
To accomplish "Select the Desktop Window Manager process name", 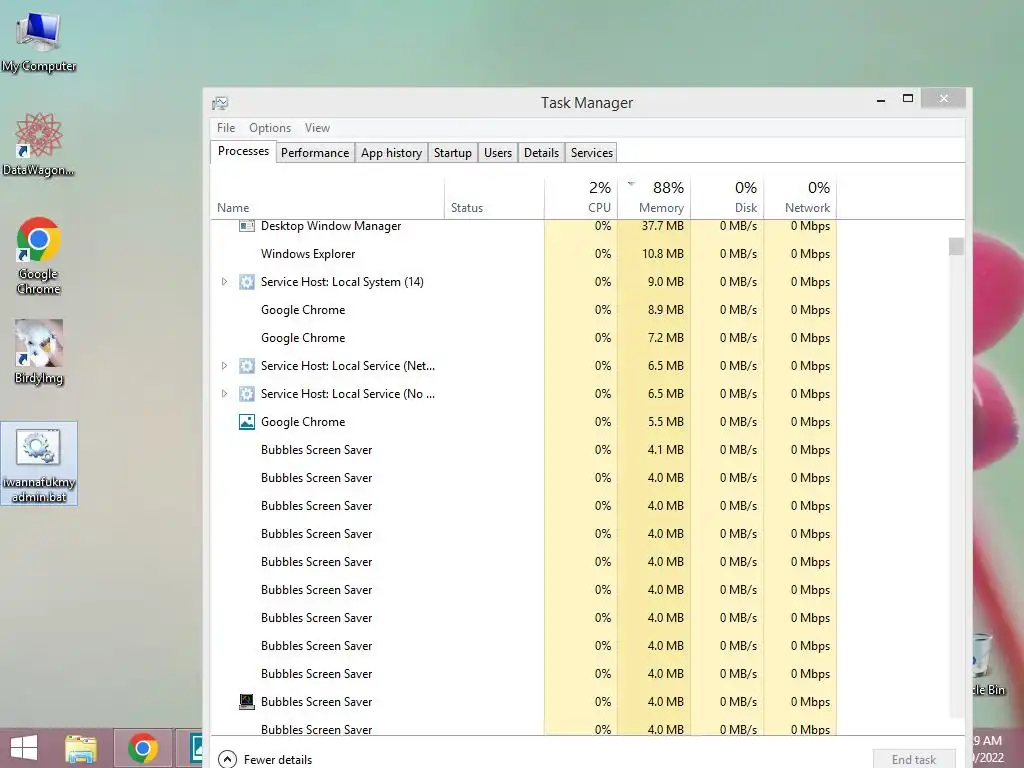I will pyautogui.click(x=330, y=226).
